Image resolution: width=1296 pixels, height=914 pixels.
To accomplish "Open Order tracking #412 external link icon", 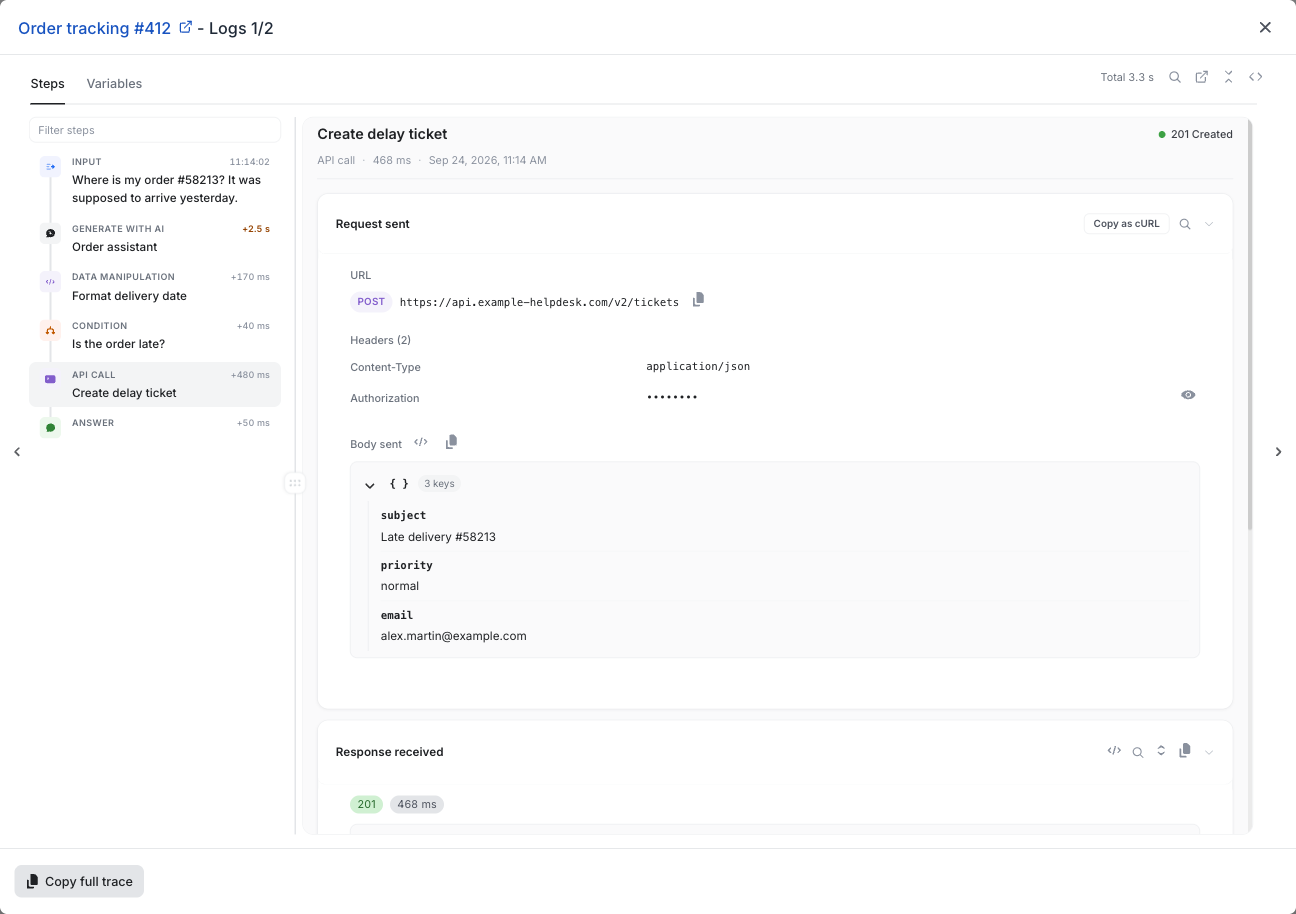I will coord(185,28).
